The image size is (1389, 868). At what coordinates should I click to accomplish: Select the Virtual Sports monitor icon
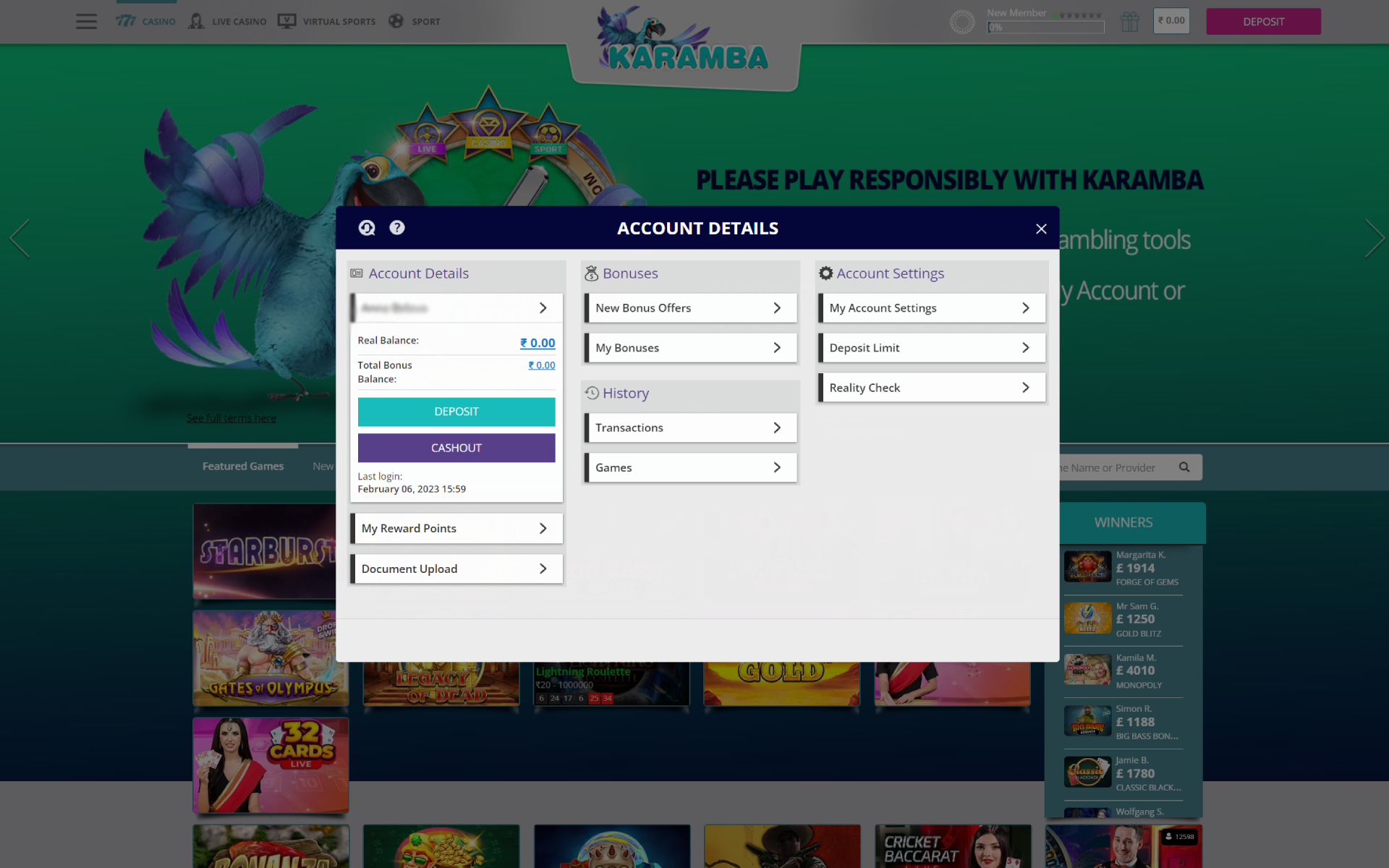(287, 20)
